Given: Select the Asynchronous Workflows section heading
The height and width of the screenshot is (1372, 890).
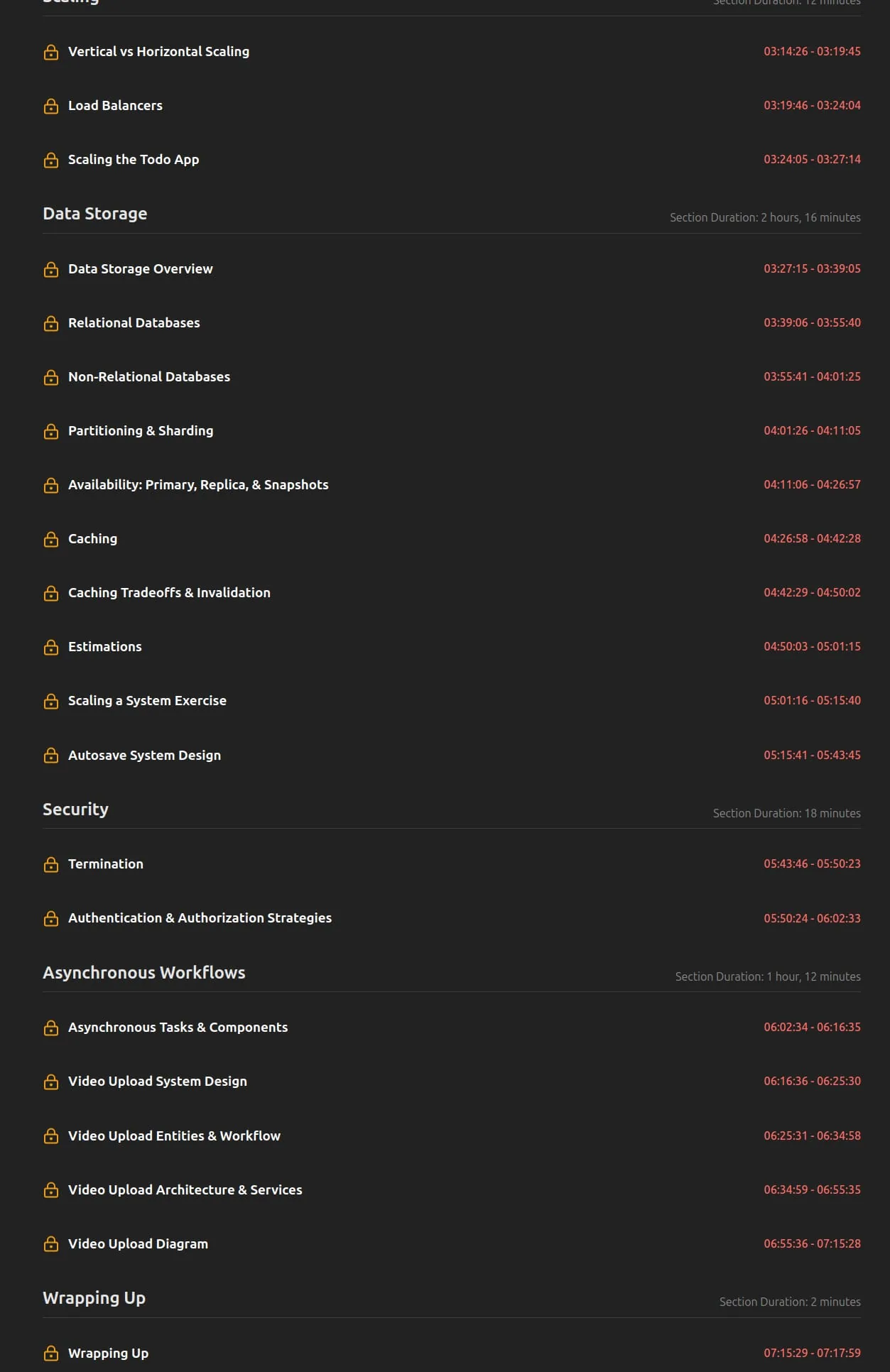Looking at the screenshot, I should coord(144,973).
